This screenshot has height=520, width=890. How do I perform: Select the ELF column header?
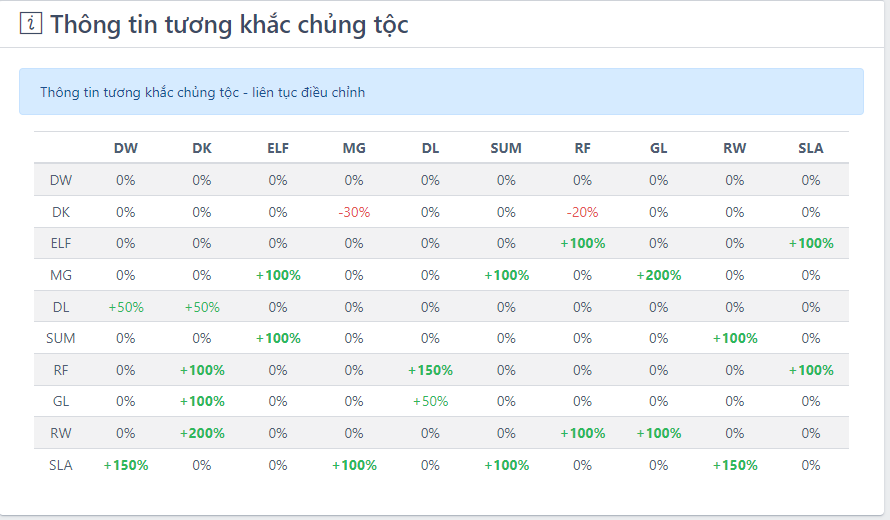click(278, 148)
